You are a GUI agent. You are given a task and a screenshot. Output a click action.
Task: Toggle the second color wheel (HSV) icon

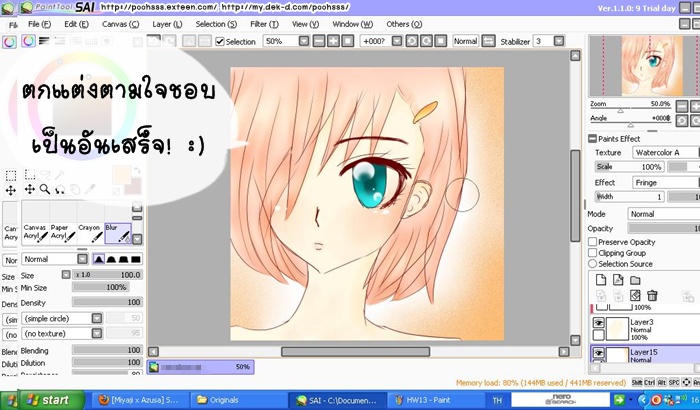tap(28, 42)
